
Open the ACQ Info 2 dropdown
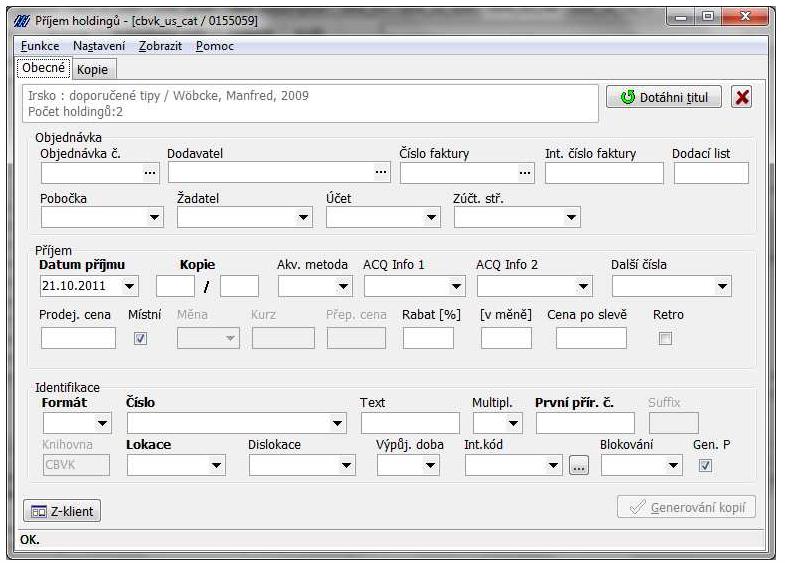[583, 287]
